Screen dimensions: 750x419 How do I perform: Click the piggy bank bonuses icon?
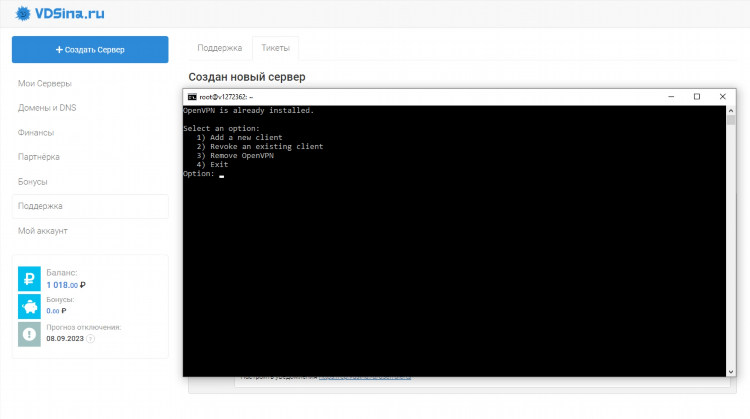click(29, 307)
